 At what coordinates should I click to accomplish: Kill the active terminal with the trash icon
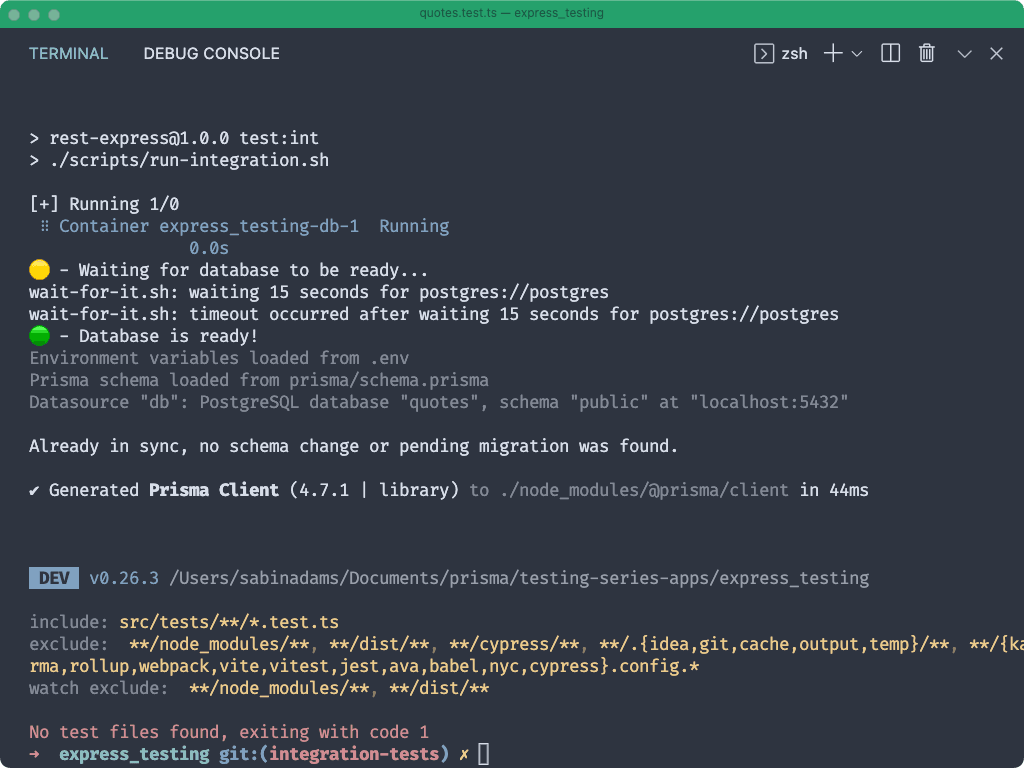click(926, 53)
